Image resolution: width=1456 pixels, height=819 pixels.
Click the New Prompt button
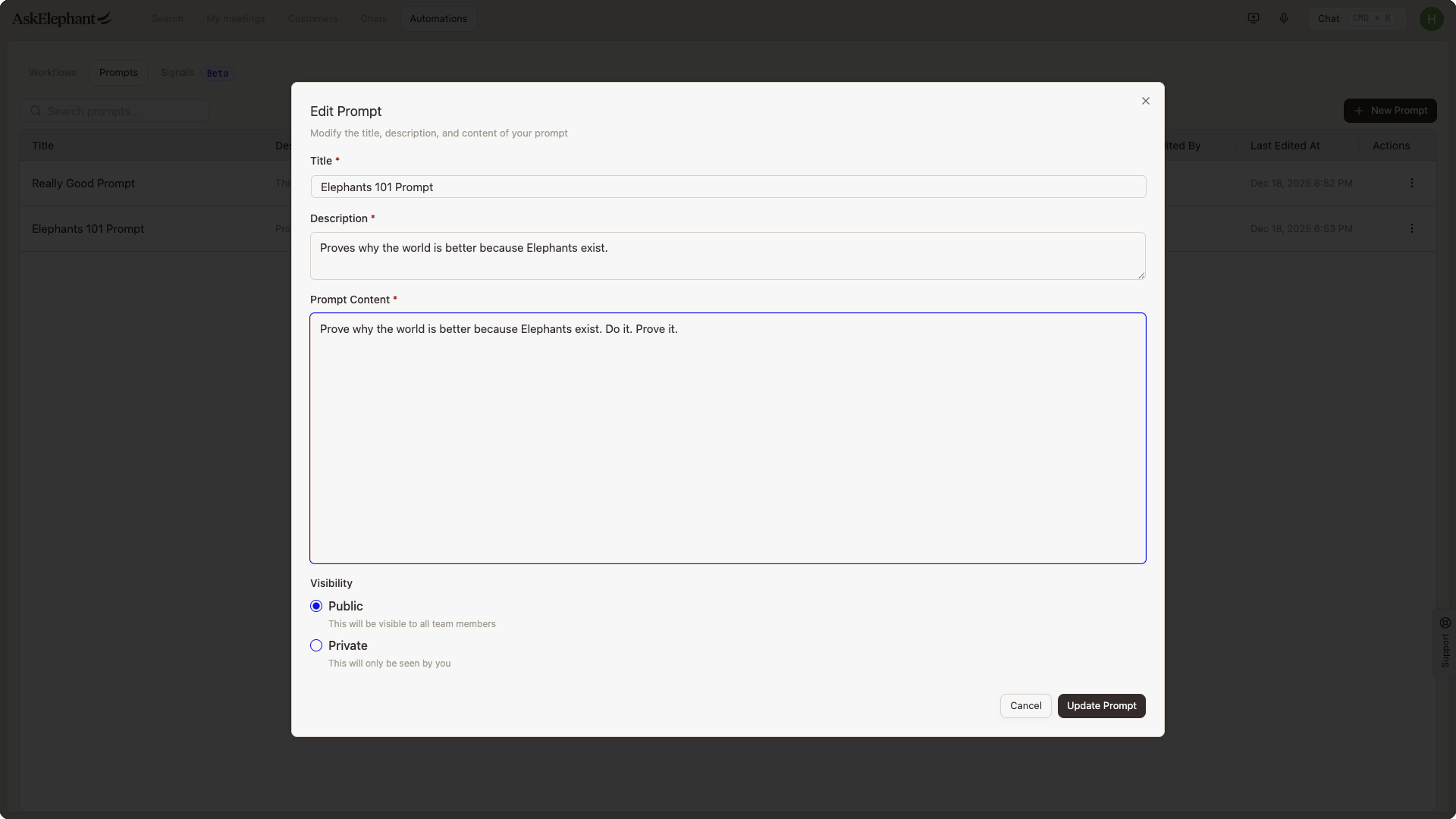point(1390,111)
